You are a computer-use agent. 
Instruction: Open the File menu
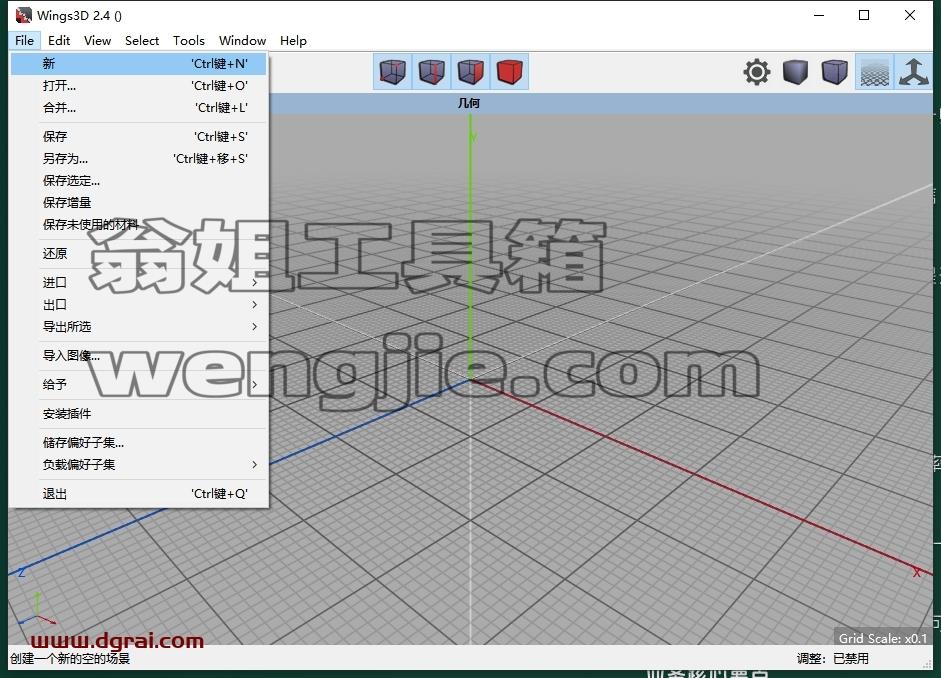pyautogui.click(x=25, y=41)
